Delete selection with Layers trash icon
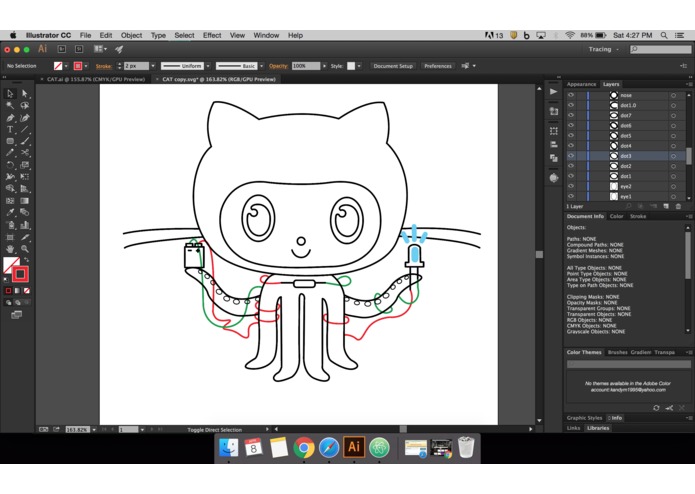Image resolution: width=695 pixels, height=494 pixels. (678, 206)
